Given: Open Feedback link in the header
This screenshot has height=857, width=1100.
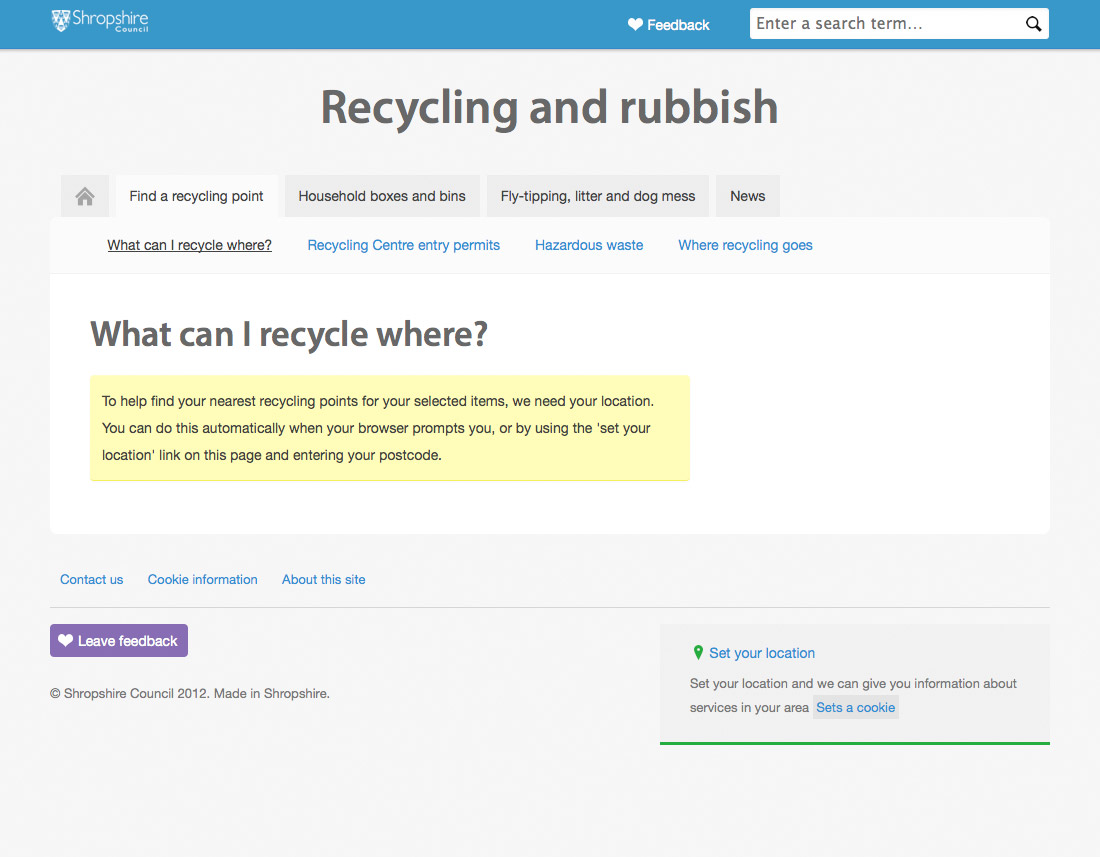Looking at the screenshot, I should [x=668, y=25].
